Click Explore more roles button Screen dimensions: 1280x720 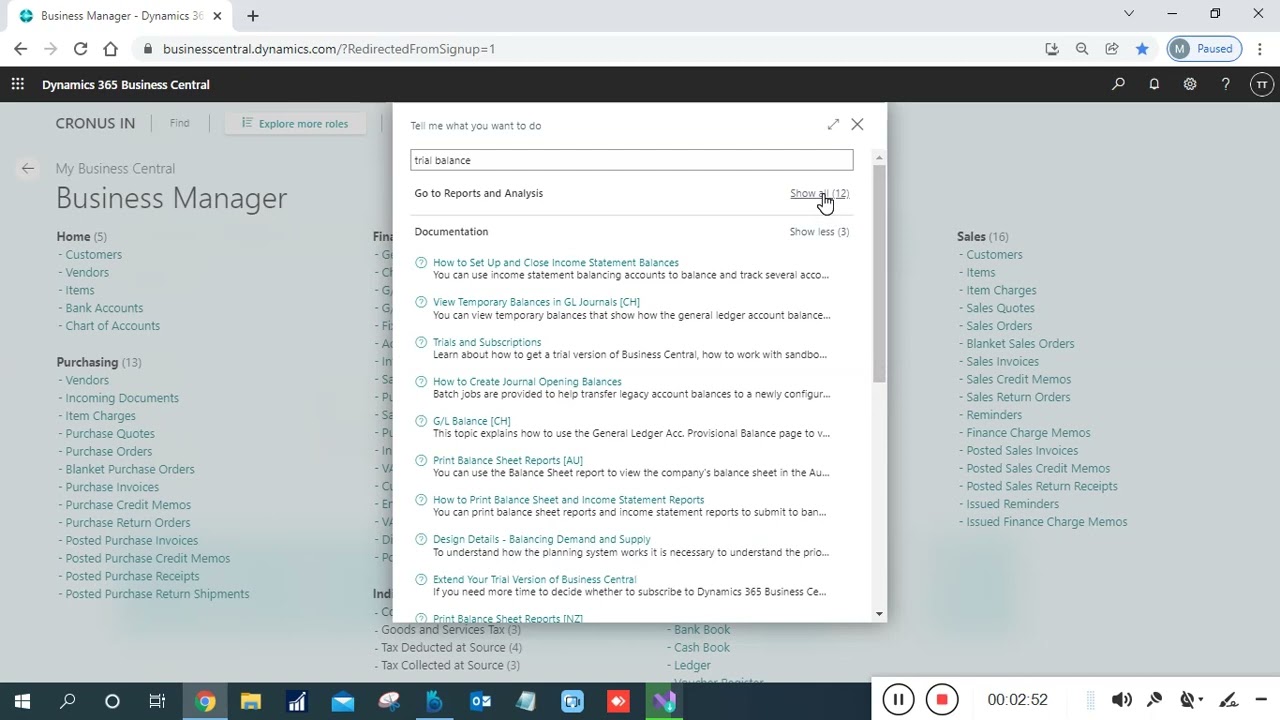pos(294,124)
